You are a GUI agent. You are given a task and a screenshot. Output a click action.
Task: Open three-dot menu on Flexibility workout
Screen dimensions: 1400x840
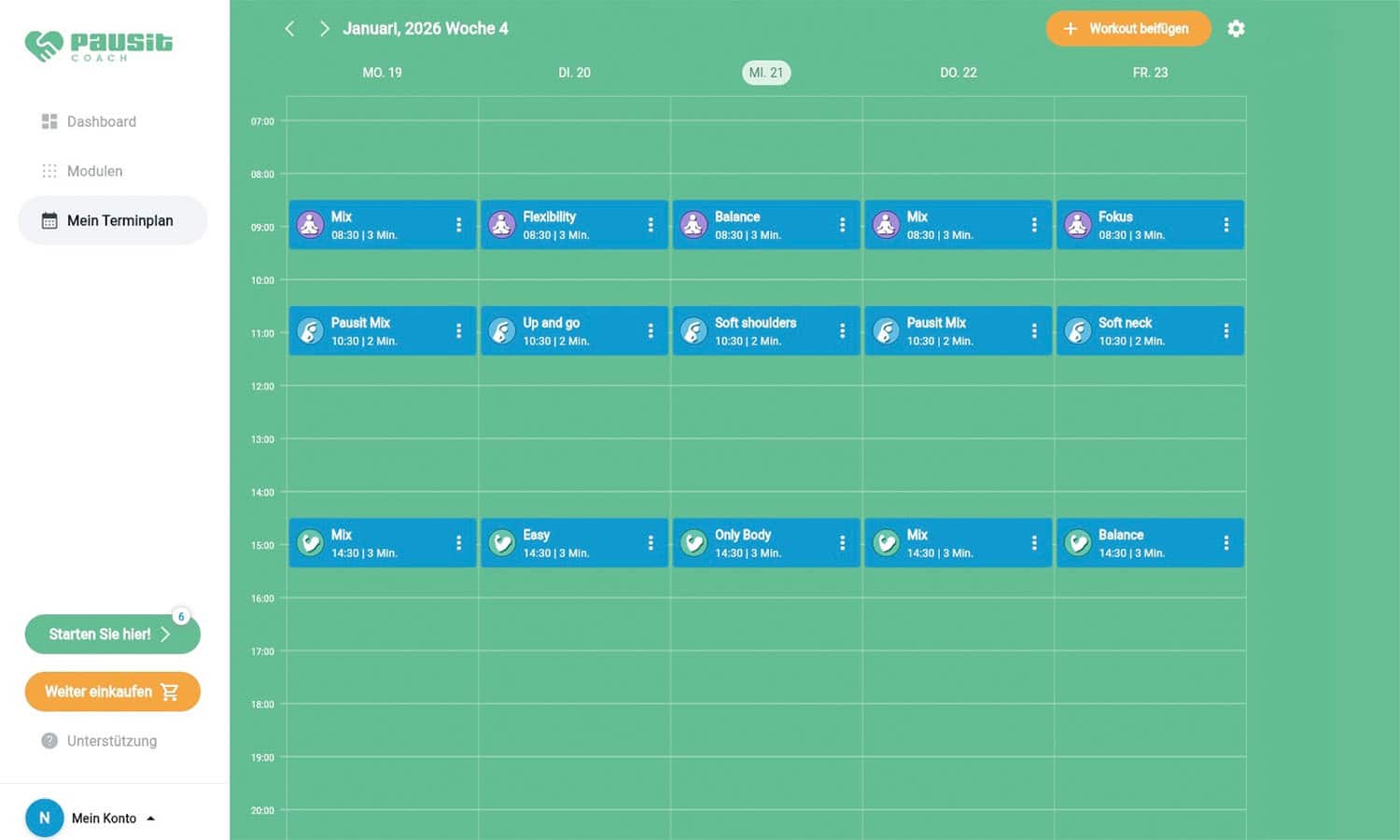coord(651,225)
